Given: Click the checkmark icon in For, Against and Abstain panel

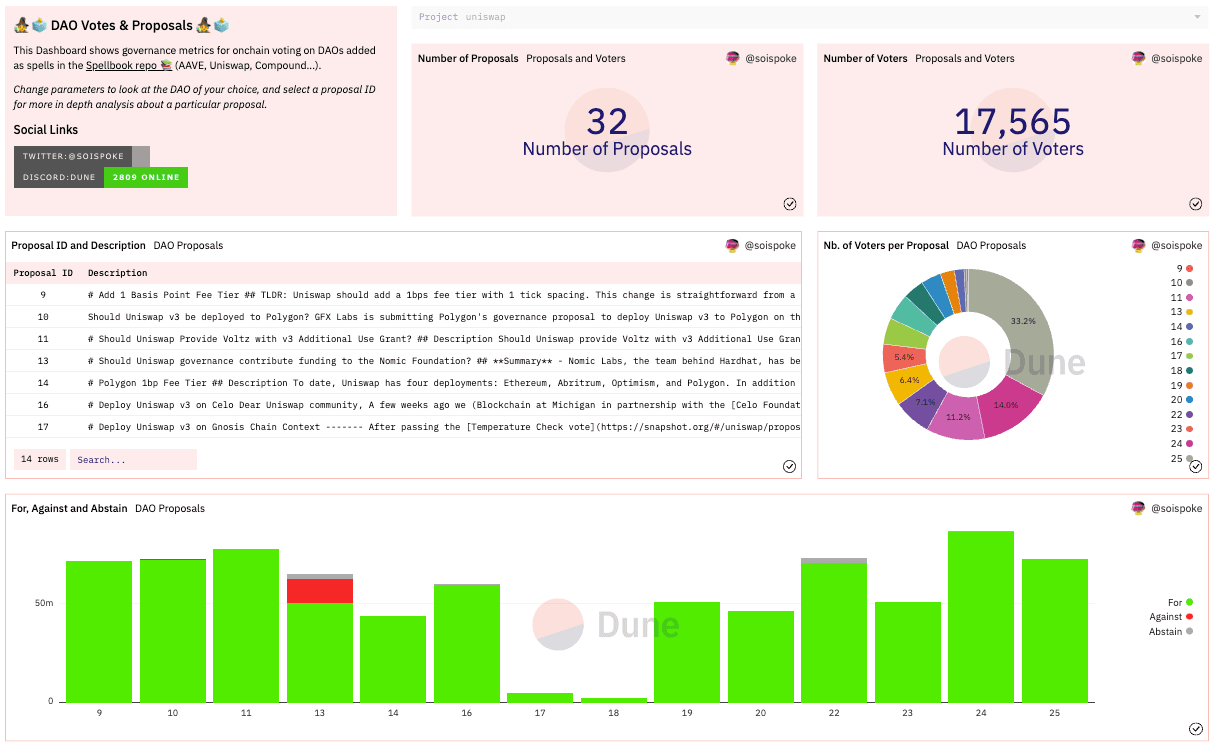Looking at the screenshot, I should coord(1196,729).
